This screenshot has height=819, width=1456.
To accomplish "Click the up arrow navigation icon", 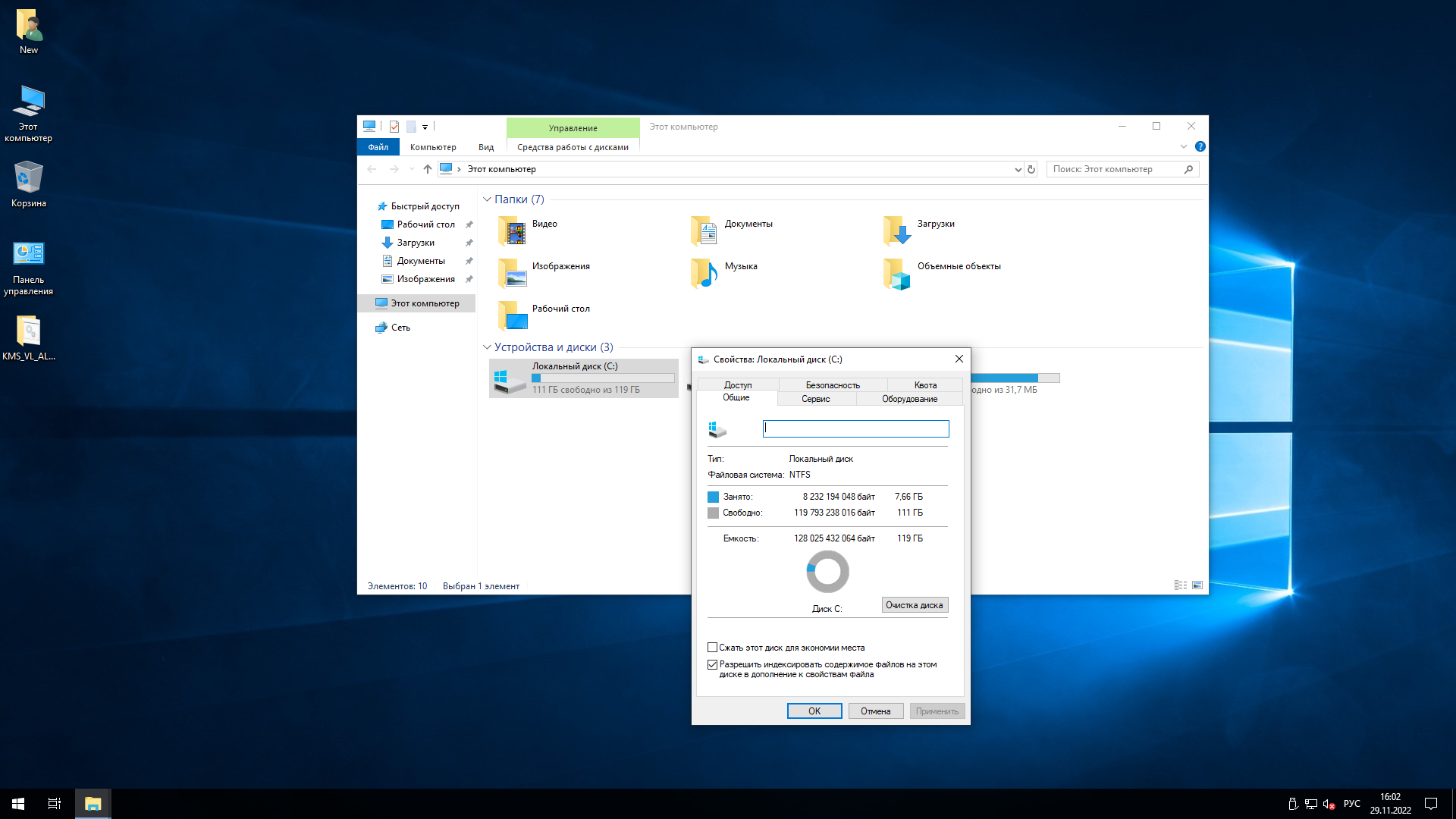I will 428,169.
